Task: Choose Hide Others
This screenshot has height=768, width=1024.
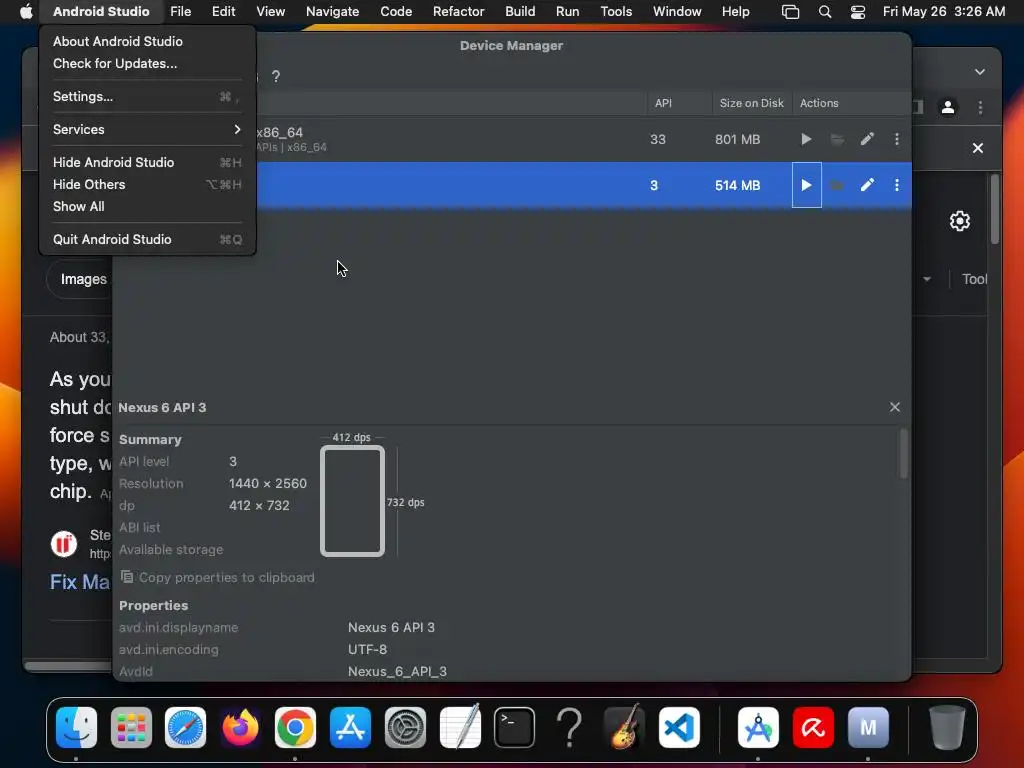Action: tap(148, 184)
